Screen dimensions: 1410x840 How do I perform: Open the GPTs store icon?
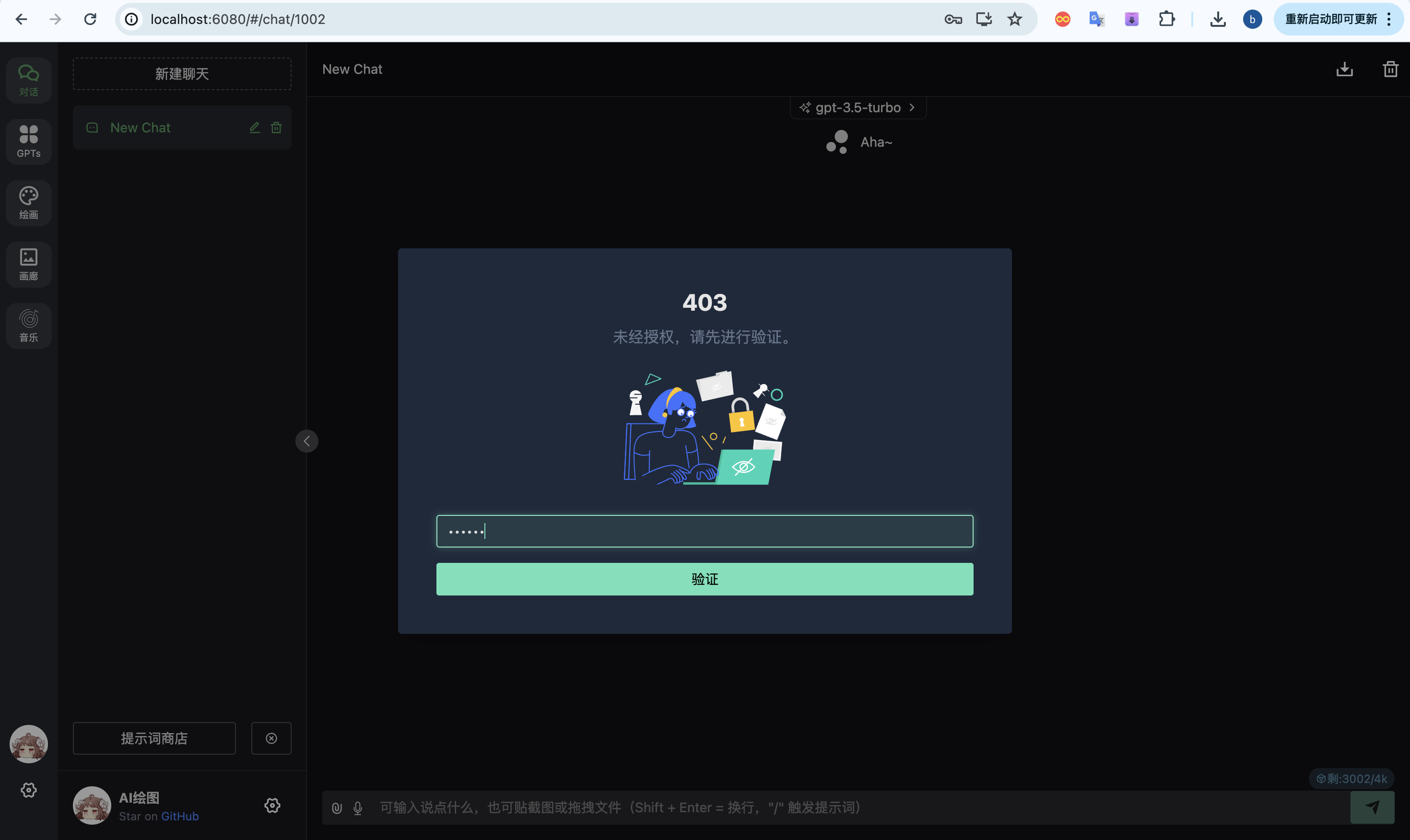tap(28, 141)
